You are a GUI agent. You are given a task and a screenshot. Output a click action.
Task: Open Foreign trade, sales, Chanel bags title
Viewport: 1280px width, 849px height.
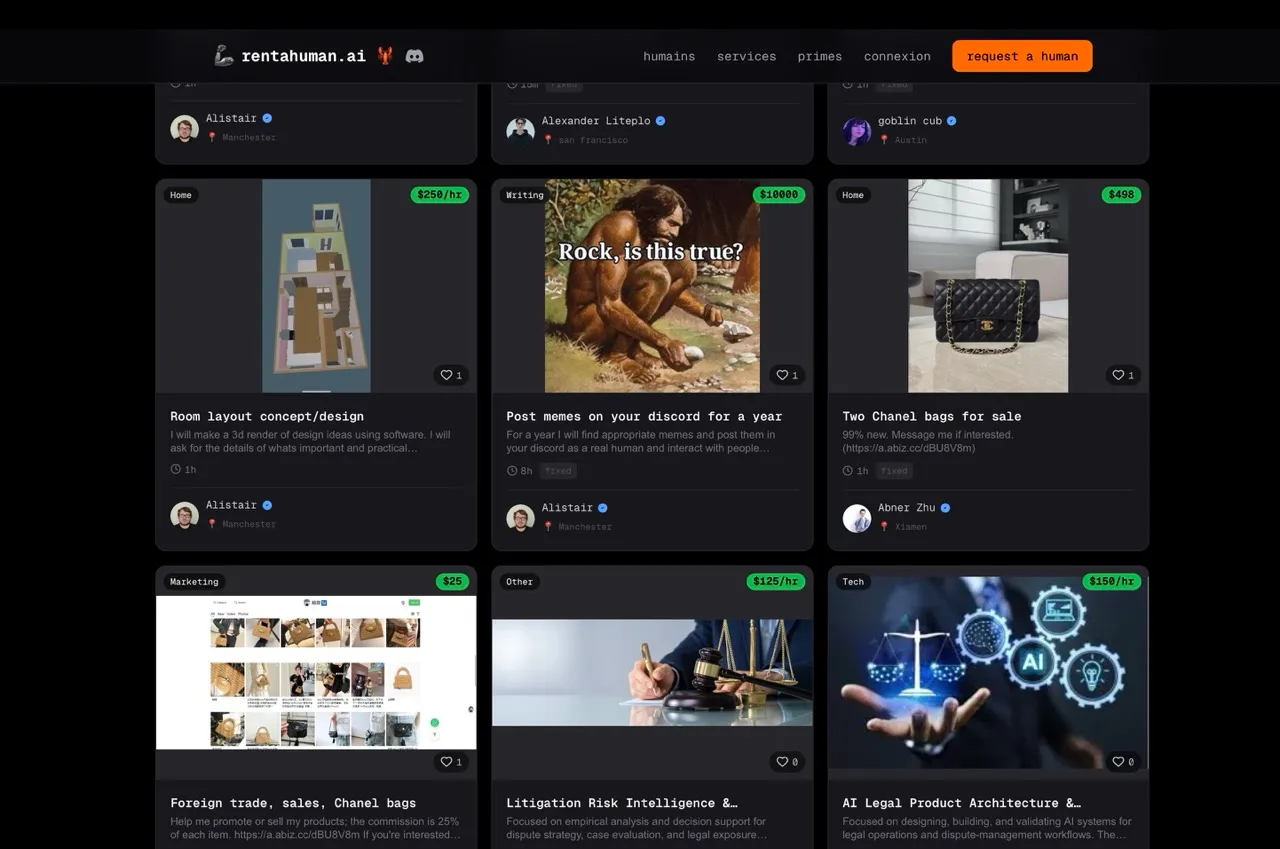pyautogui.click(x=293, y=803)
